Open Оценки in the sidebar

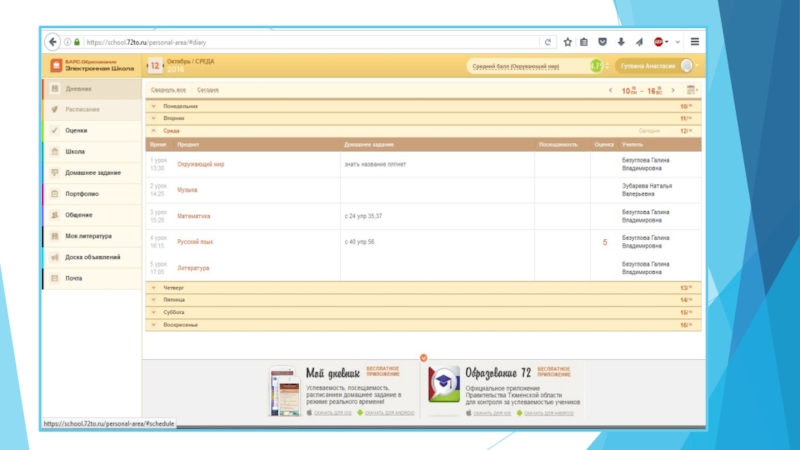point(77,130)
